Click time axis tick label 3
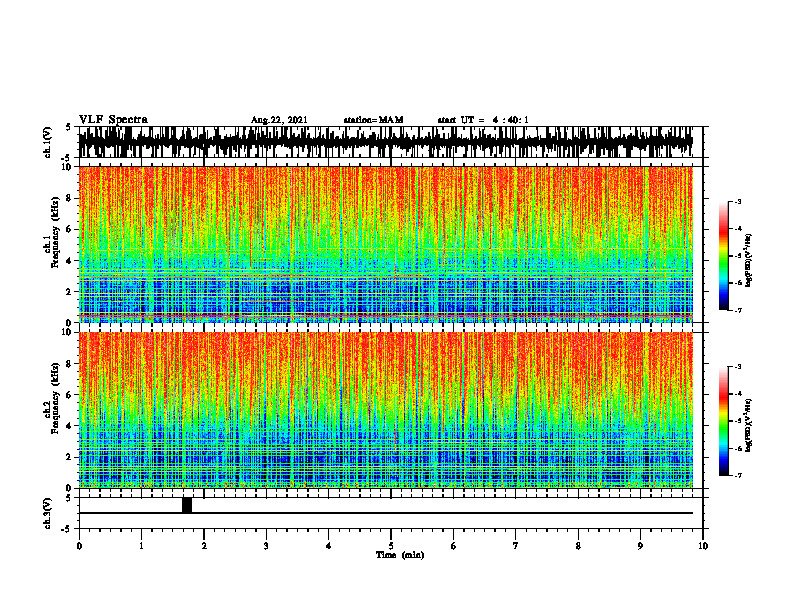 tap(266, 546)
